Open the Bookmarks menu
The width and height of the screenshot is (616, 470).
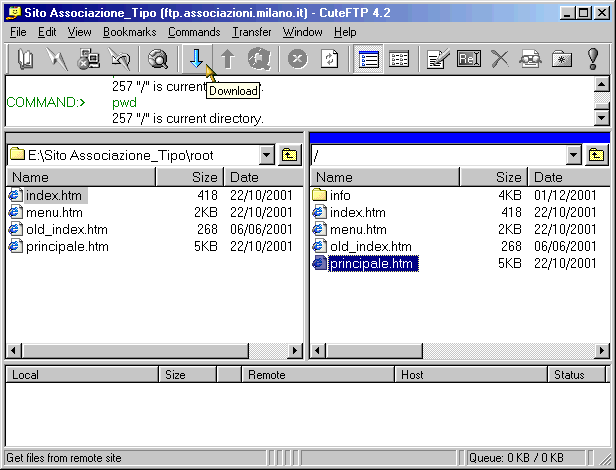click(x=130, y=32)
